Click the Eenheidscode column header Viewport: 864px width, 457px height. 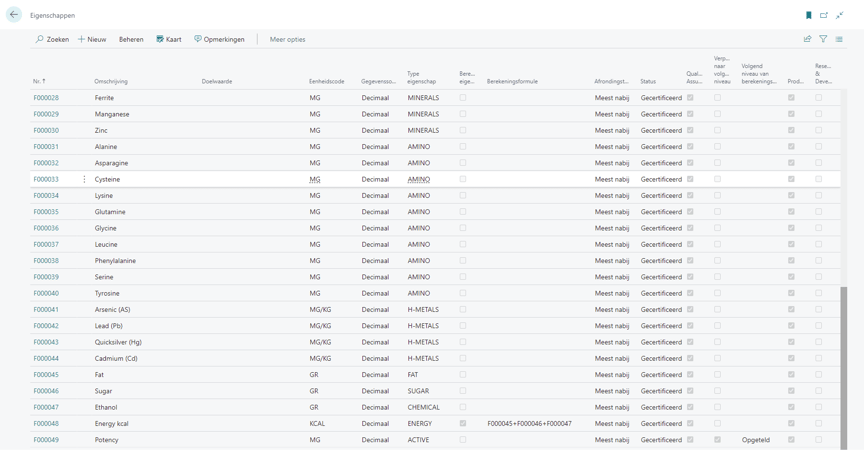coord(326,81)
